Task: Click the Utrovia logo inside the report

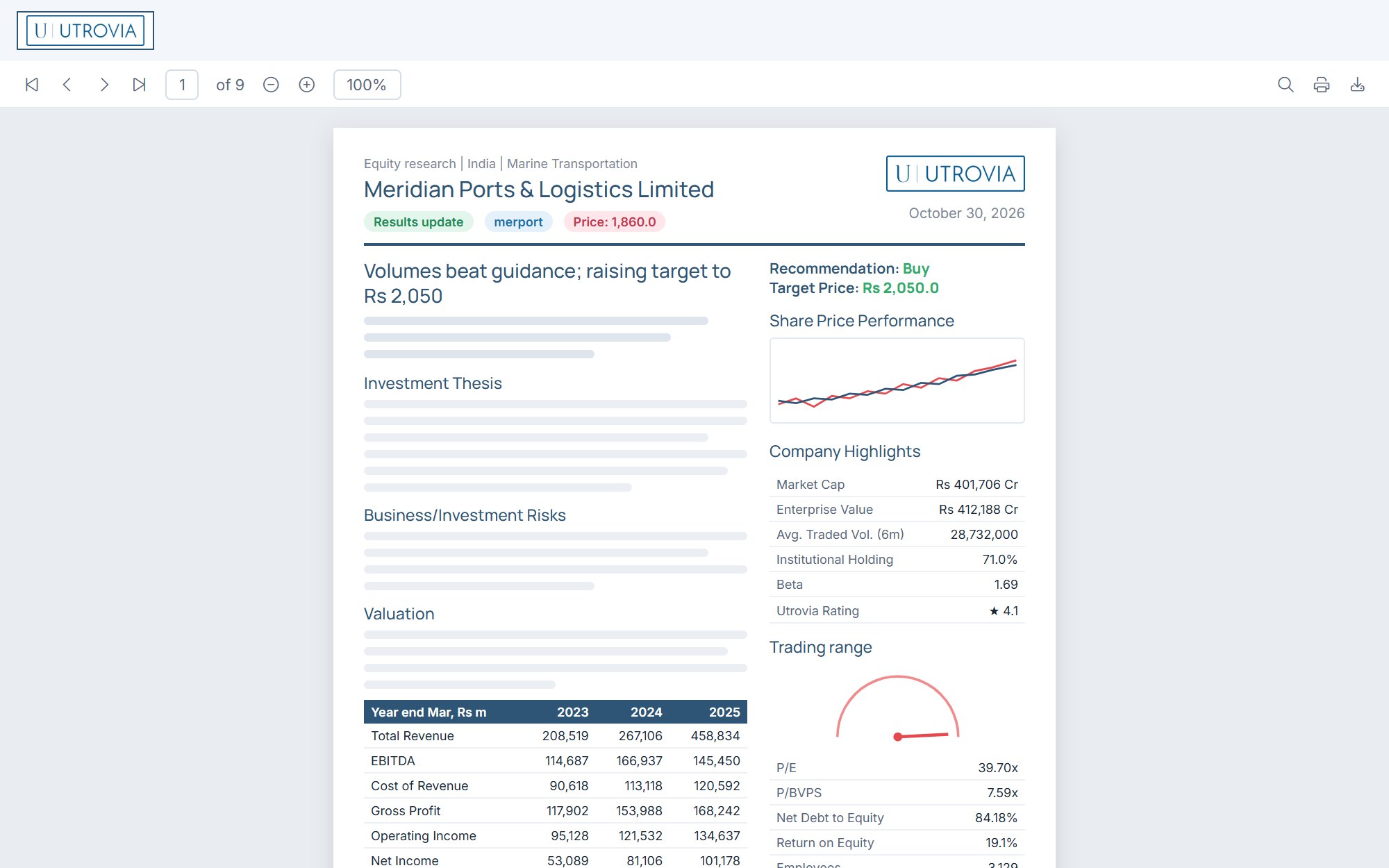Action: click(955, 174)
